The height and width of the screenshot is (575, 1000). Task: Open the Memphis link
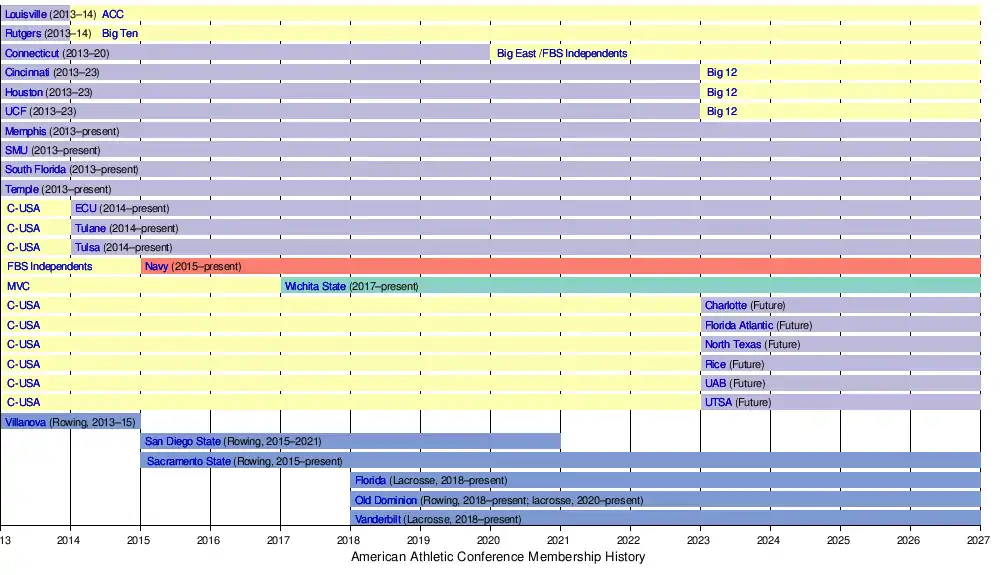26,131
